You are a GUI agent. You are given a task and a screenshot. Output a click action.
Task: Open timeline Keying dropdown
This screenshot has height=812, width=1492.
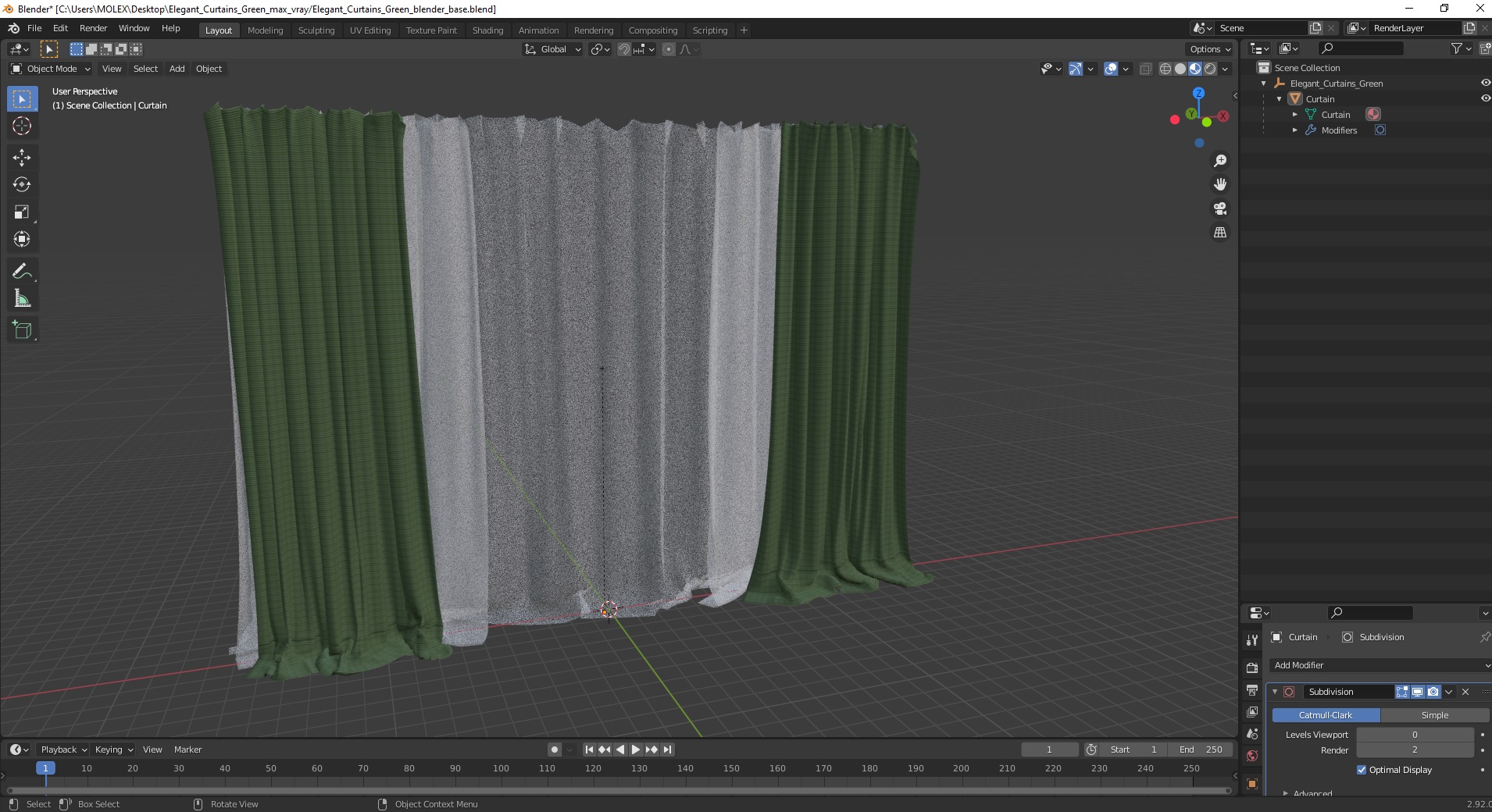113,750
